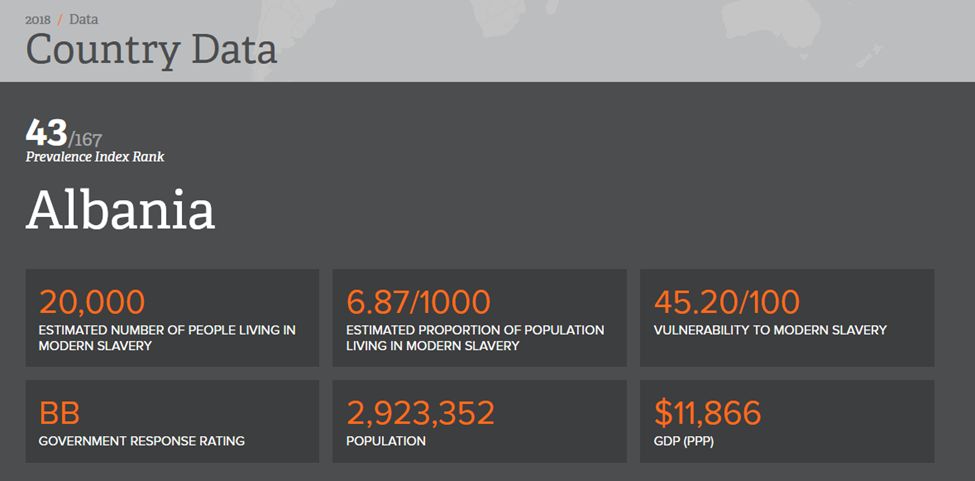
Task: Click the /167 total rank text
Action: point(85,139)
